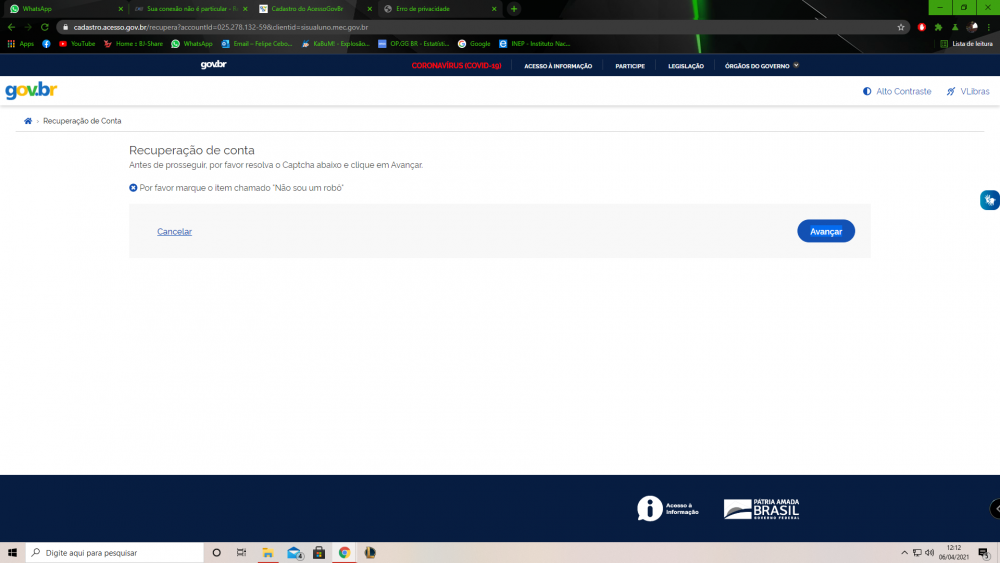Open the OP.GG BR bookmark
This screenshot has width=1000, height=563.
click(x=413, y=44)
